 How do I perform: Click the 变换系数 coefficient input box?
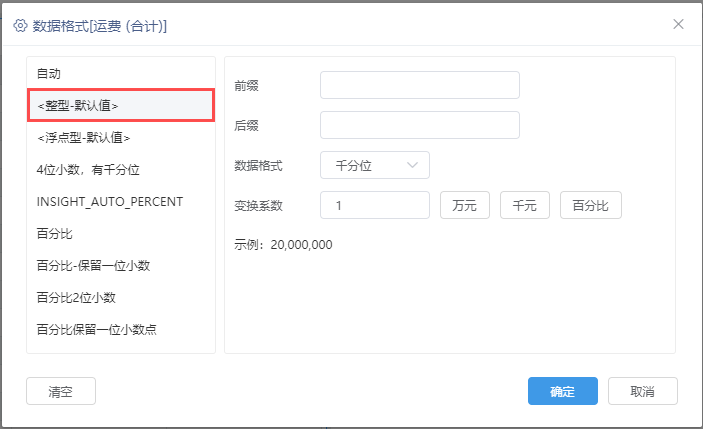point(374,205)
